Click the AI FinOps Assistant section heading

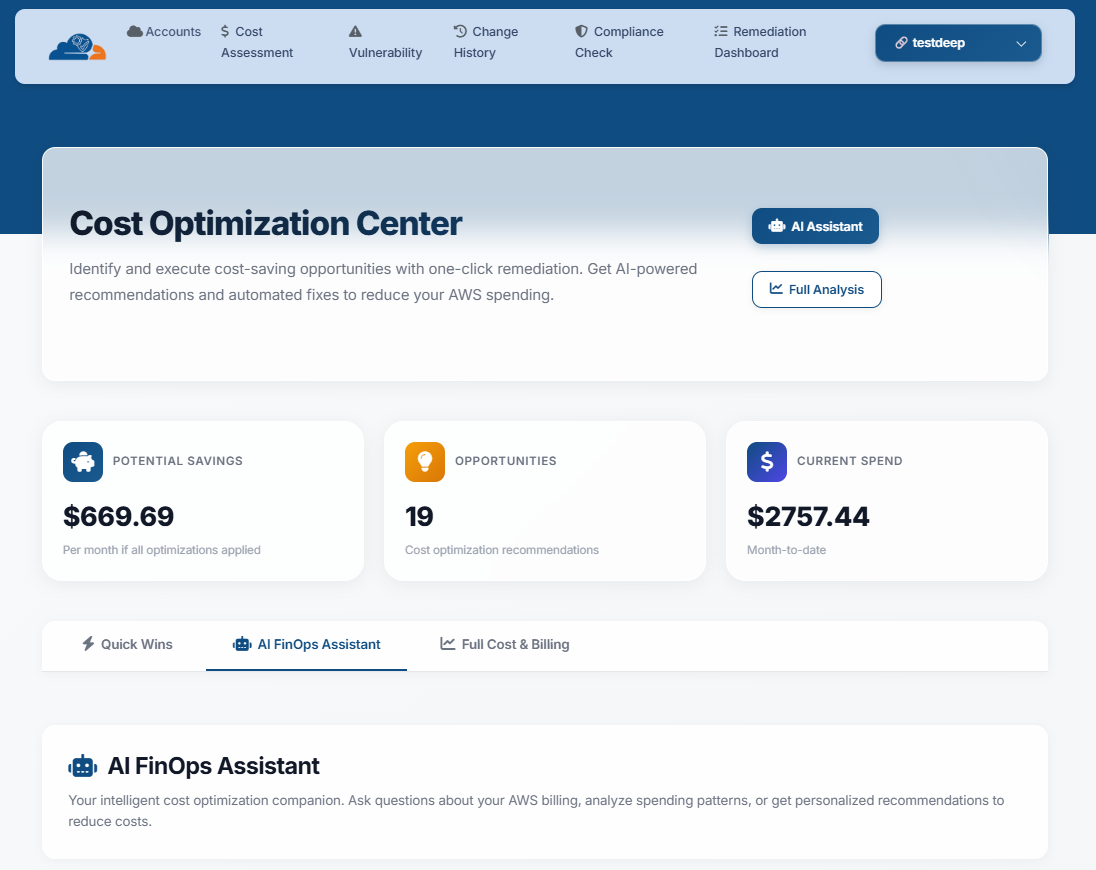213,766
